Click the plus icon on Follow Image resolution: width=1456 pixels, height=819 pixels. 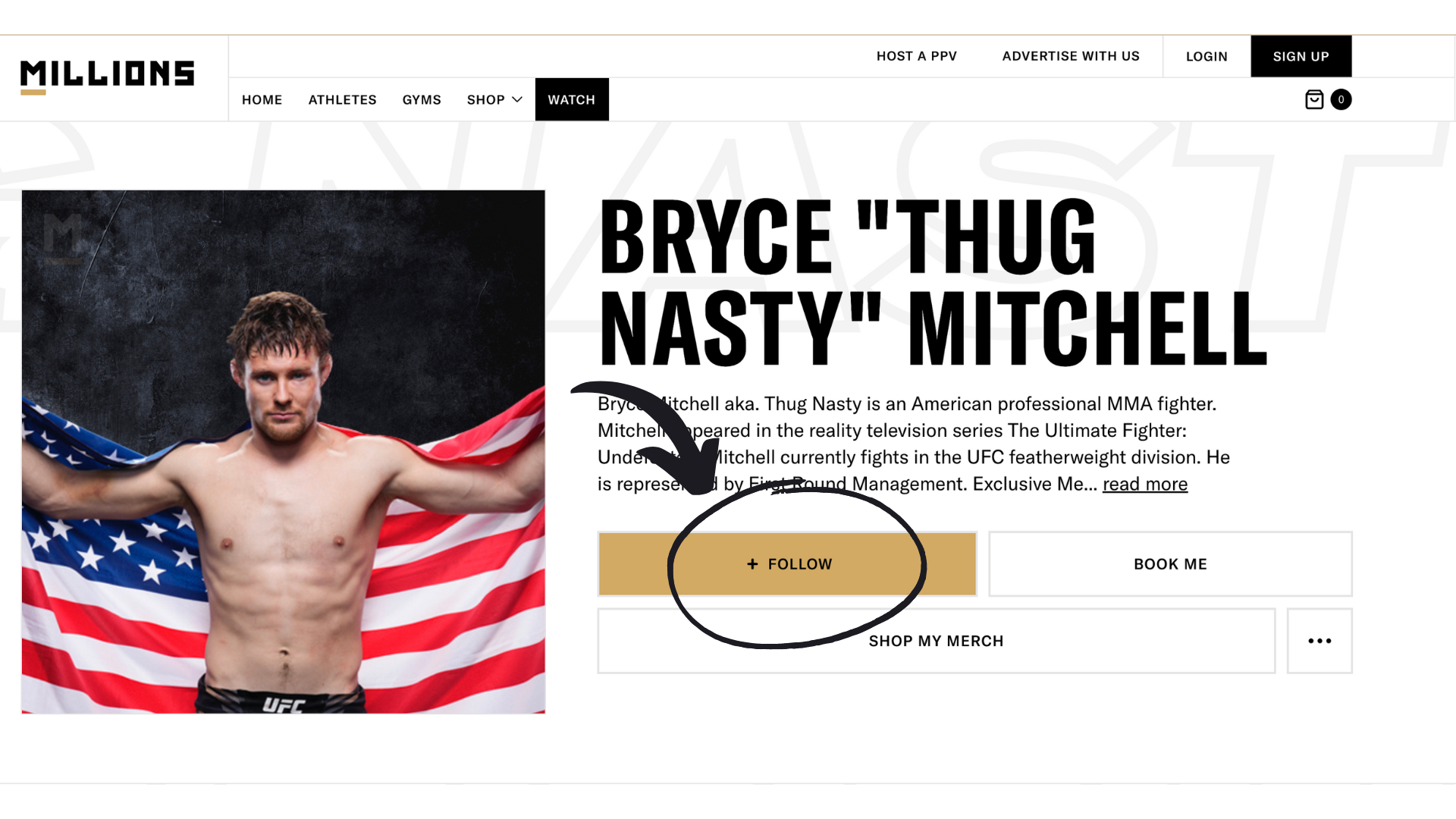pyautogui.click(x=752, y=564)
